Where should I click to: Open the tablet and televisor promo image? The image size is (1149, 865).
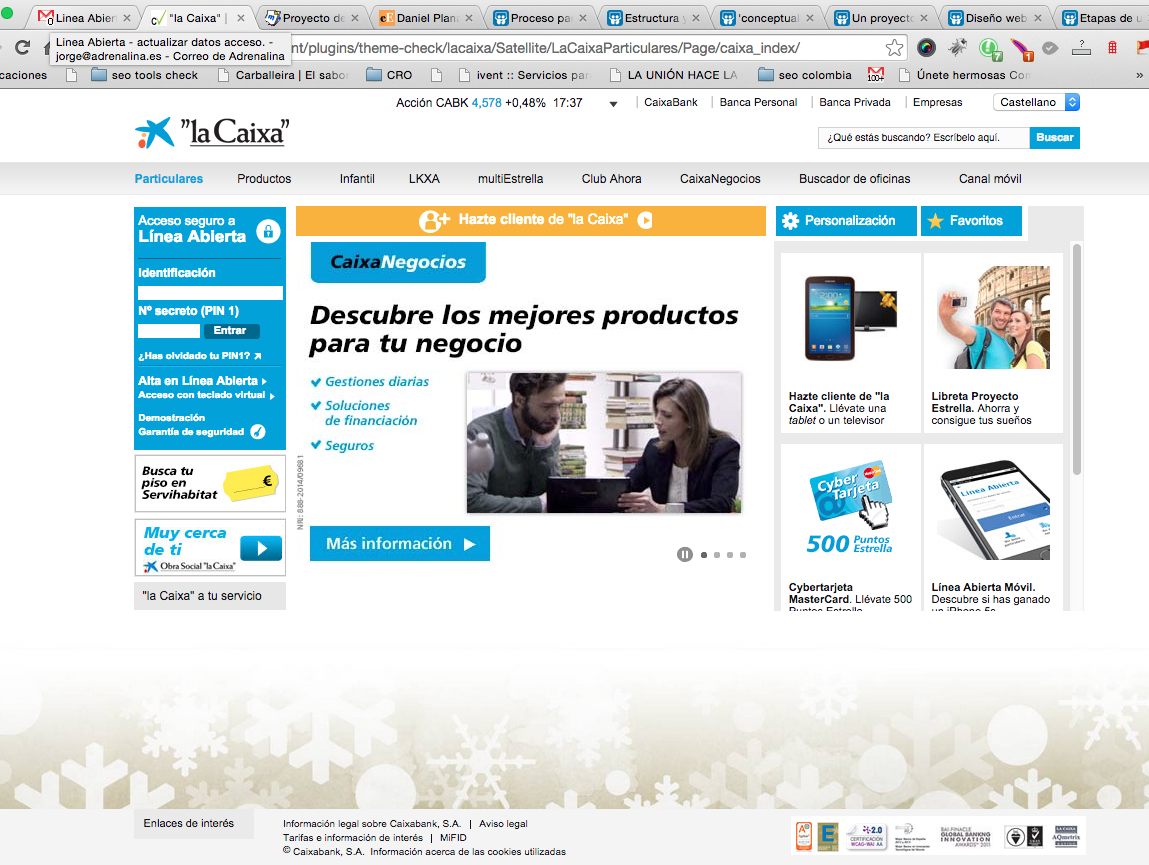click(850, 318)
